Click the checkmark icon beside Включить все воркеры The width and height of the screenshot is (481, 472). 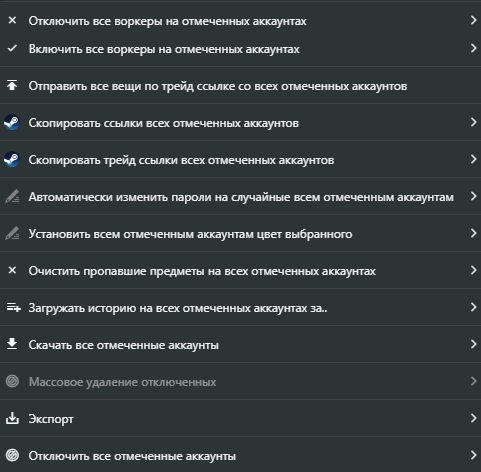pyautogui.click(x=12, y=48)
